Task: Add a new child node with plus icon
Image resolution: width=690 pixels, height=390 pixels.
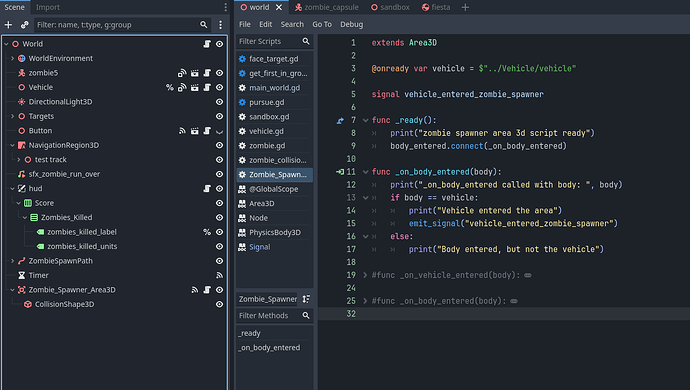Action: pos(8,25)
